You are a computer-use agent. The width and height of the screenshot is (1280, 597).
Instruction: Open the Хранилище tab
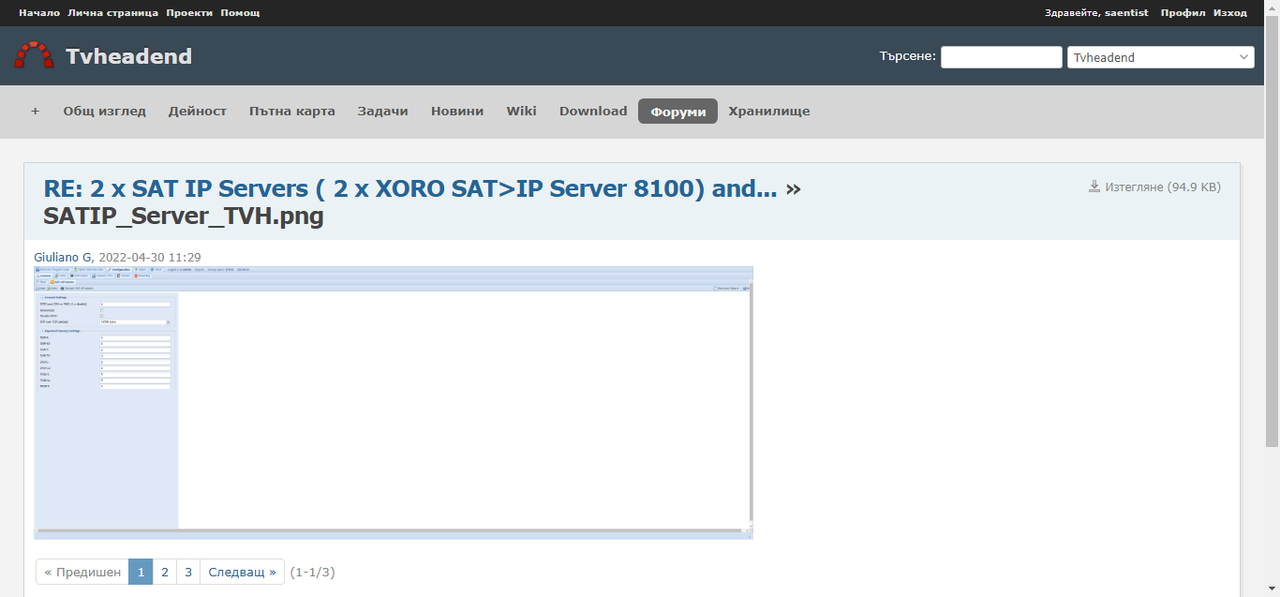(x=769, y=111)
